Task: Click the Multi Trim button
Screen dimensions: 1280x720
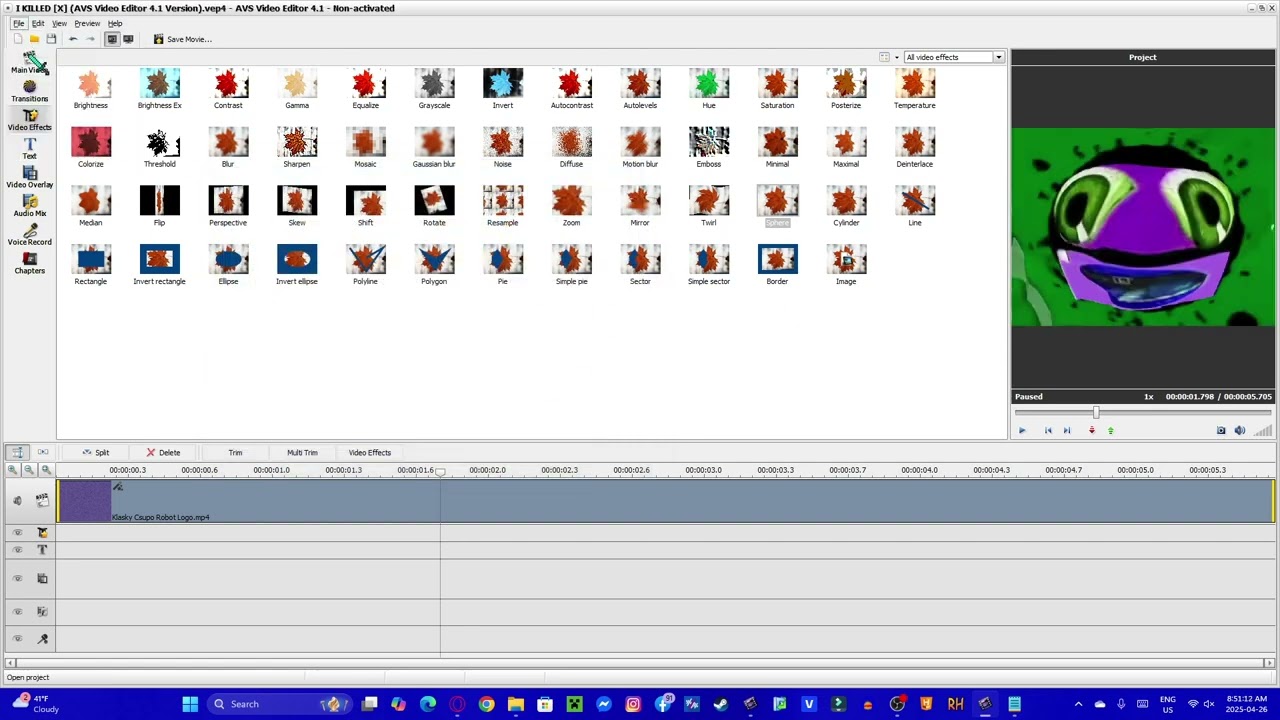Action: click(x=302, y=452)
